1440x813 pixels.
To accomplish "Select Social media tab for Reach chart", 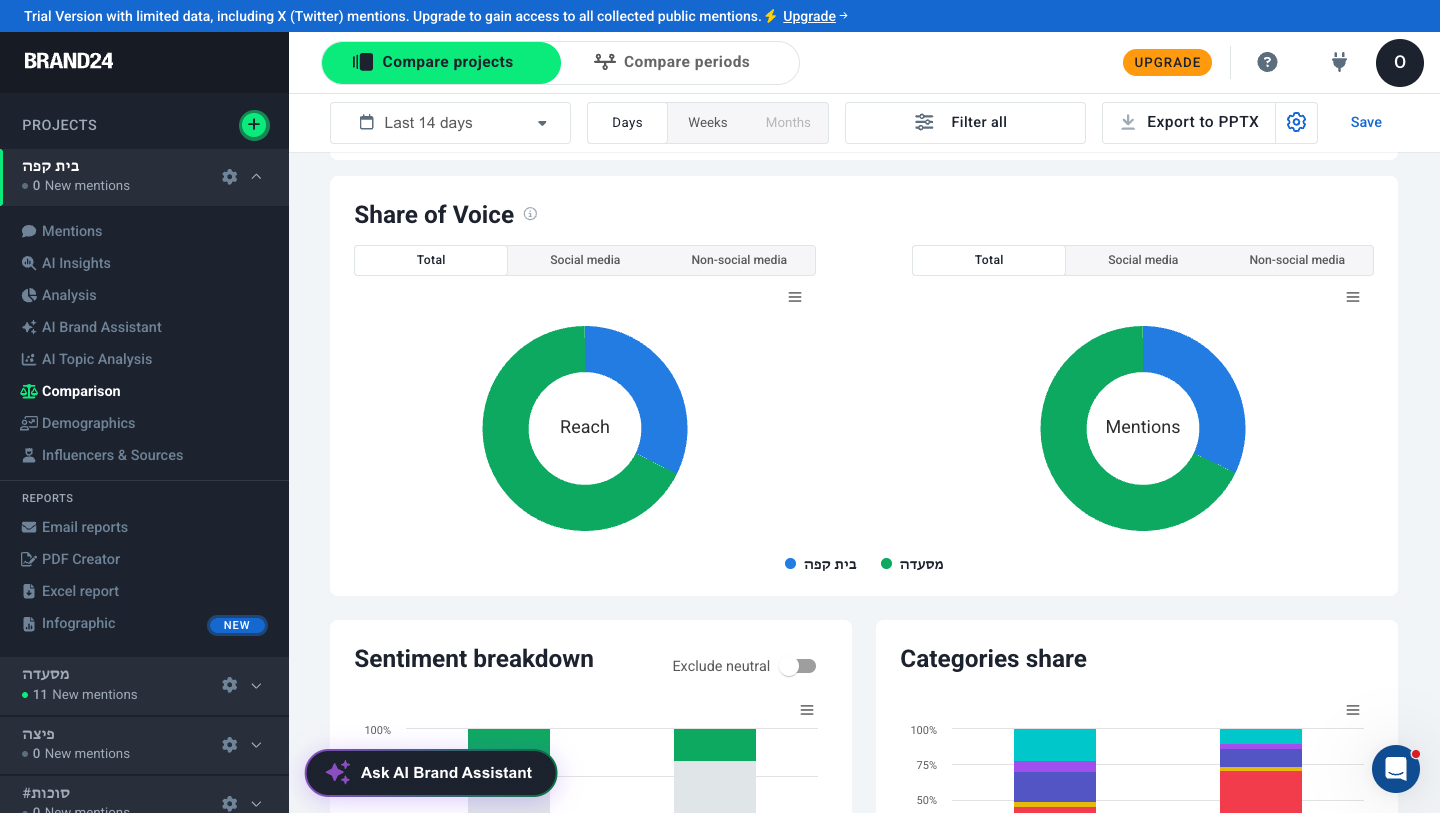I will pyautogui.click(x=585, y=260).
